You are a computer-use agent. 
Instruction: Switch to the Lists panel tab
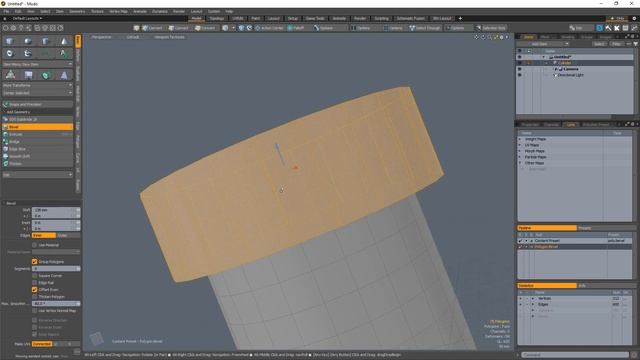click(x=571, y=124)
